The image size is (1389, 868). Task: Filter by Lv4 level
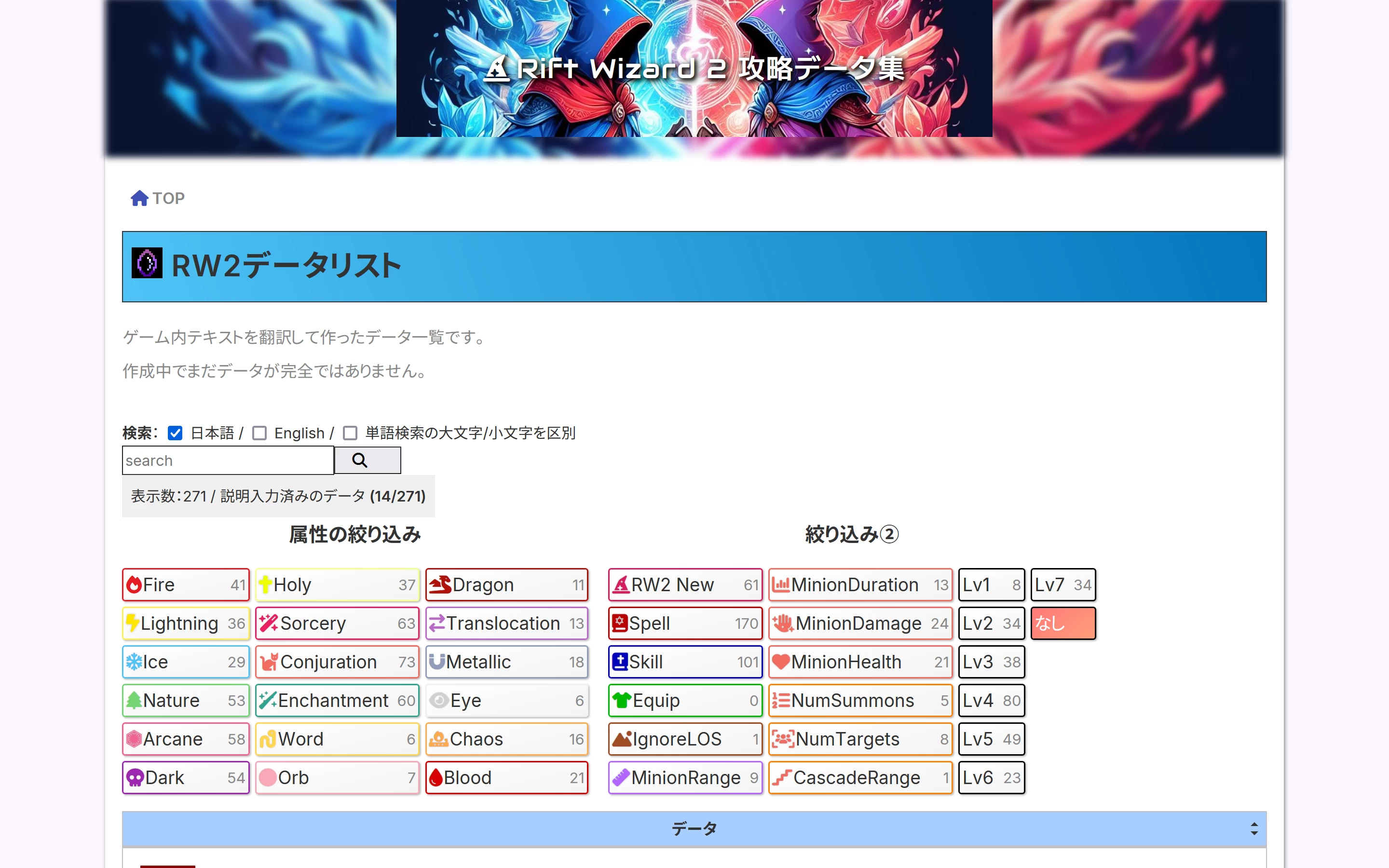coord(991,700)
